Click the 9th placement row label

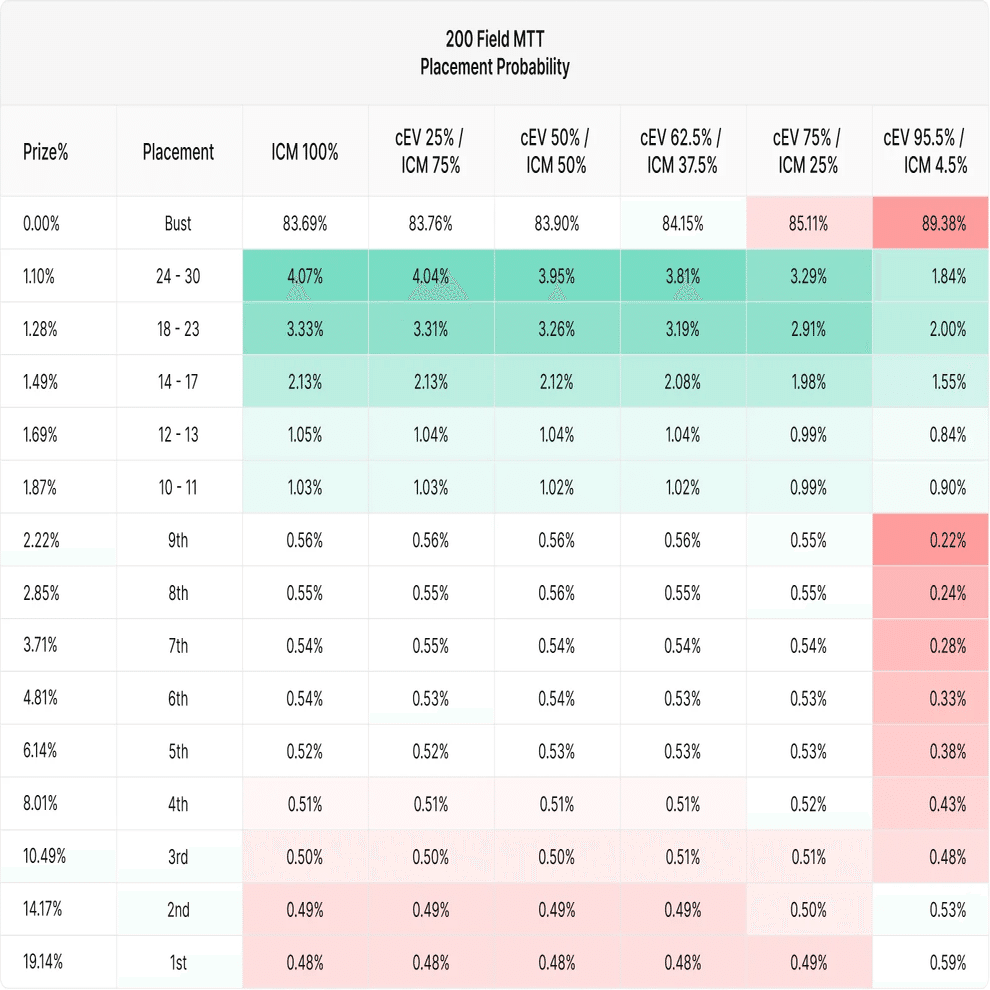click(178, 541)
